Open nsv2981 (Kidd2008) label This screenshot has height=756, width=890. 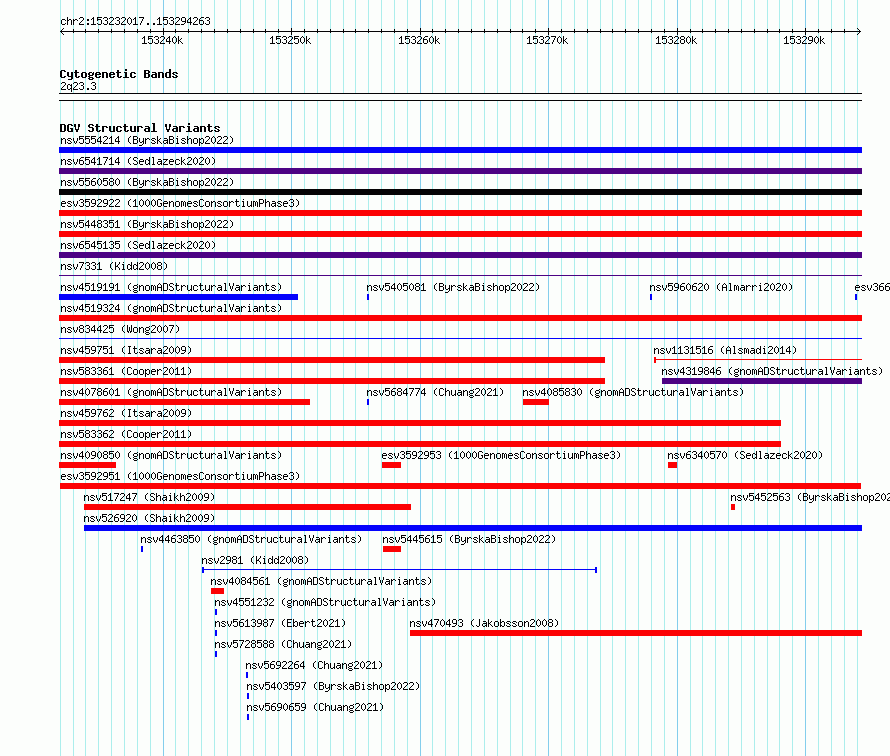(255, 560)
